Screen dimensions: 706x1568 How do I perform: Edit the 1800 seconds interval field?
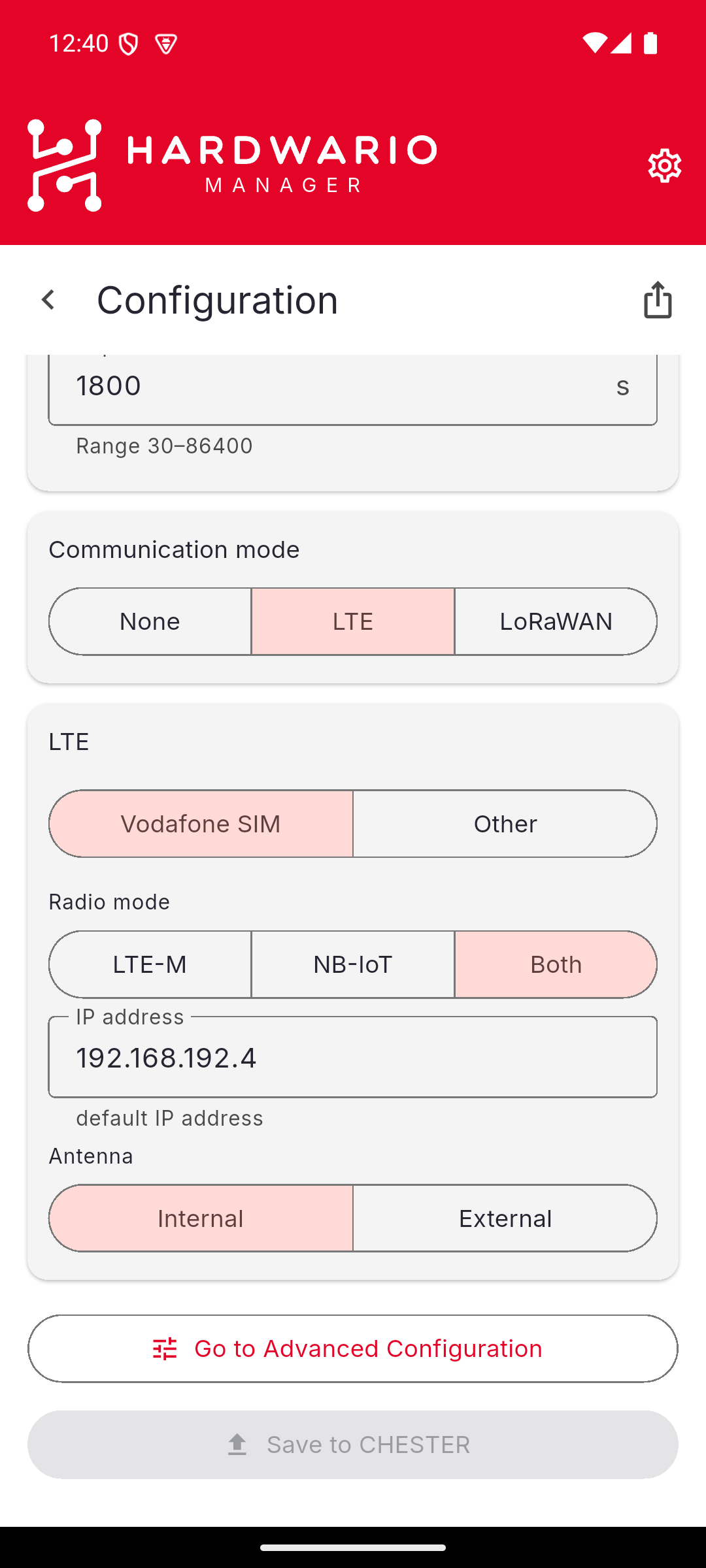tap(353, 388)
